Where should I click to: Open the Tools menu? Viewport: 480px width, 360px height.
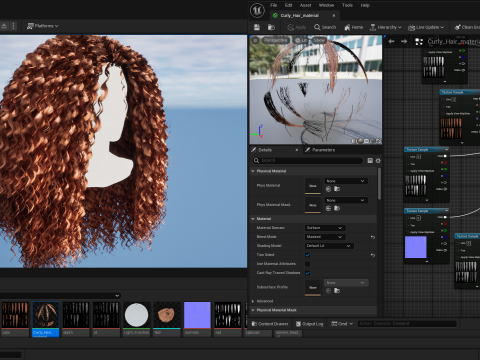click(x=347, y=5)
